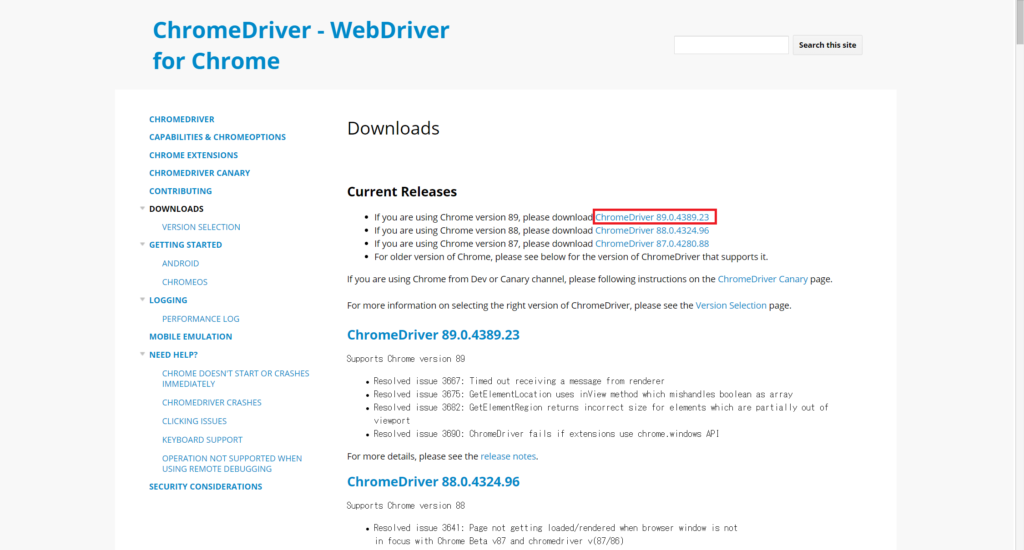
Task: Open the release notes link
Action: point(508,456)
